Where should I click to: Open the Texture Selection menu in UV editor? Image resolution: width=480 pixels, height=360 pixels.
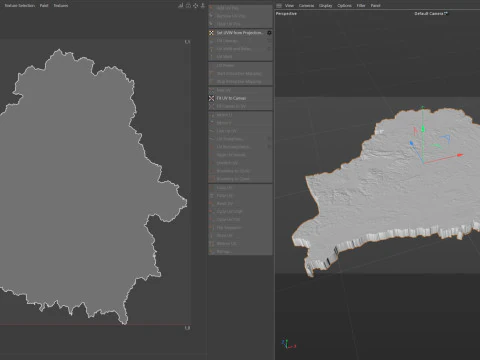pos(20,5)
